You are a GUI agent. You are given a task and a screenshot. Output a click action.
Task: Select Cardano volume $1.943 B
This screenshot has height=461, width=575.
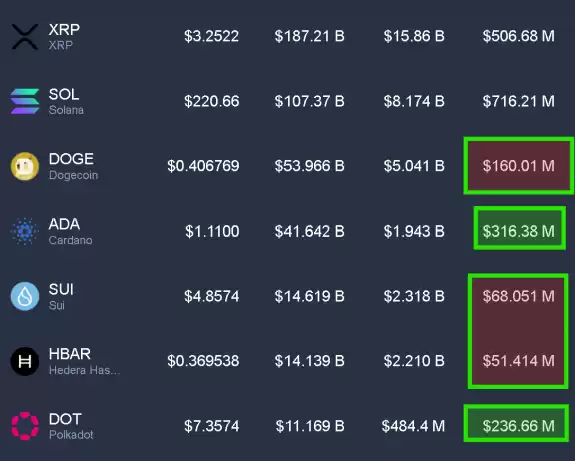click(414, 231)
